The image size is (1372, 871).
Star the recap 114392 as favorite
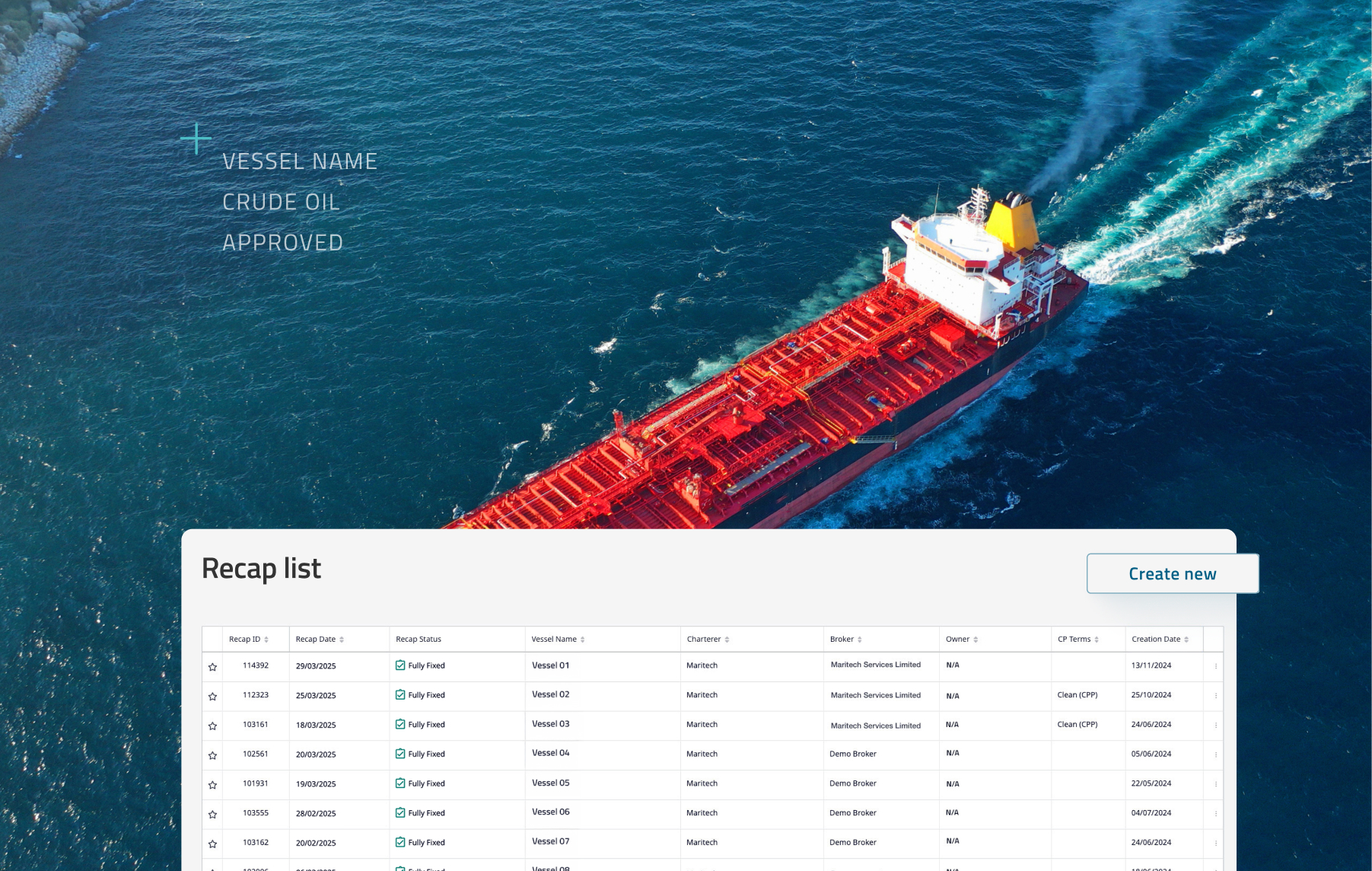coord(212,665)
